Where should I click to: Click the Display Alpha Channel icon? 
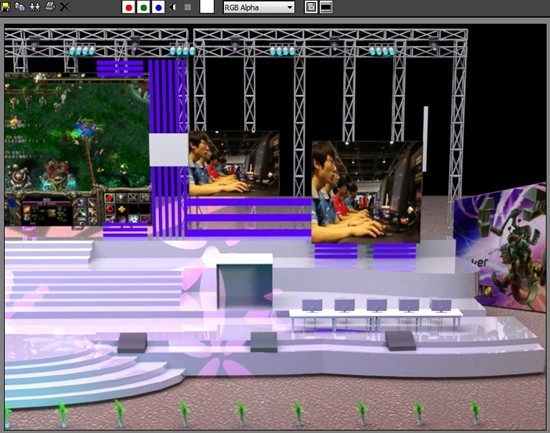tap(173, 7)
